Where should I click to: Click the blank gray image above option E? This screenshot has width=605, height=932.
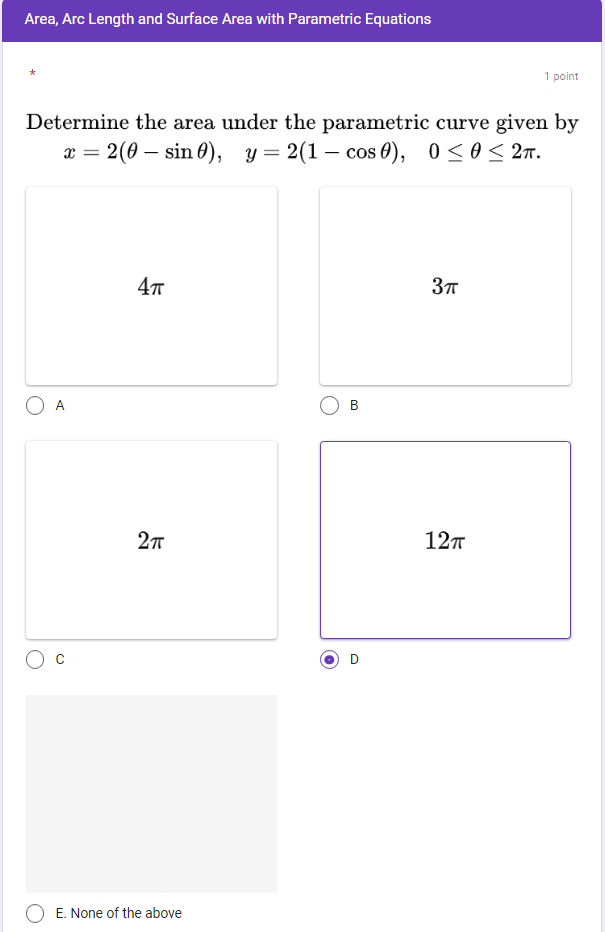pyautogui.click(x=151, y=793)
